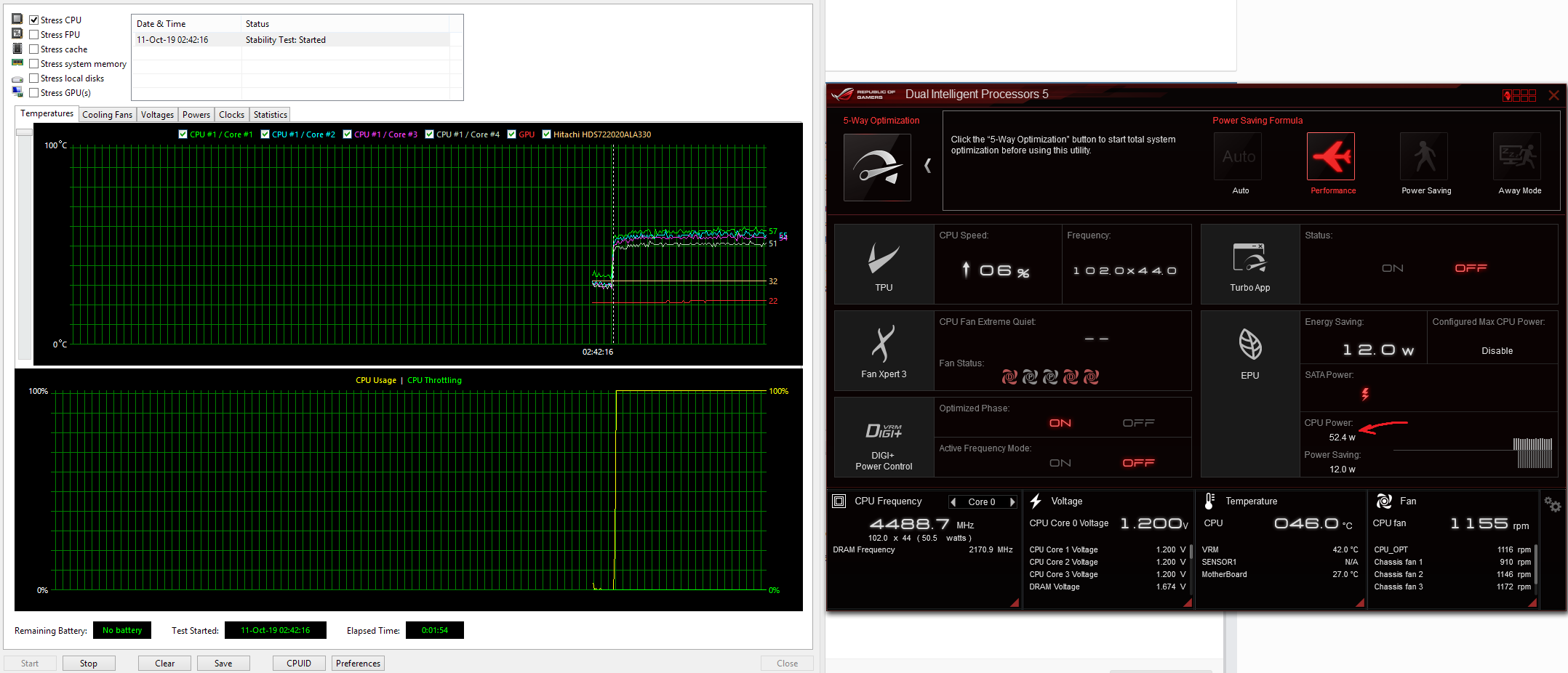Toggle the GPU temperature graph checkbox
The width and height of the screenshot is (1568, 673).
pyautogui.click(x=512, y=134)
